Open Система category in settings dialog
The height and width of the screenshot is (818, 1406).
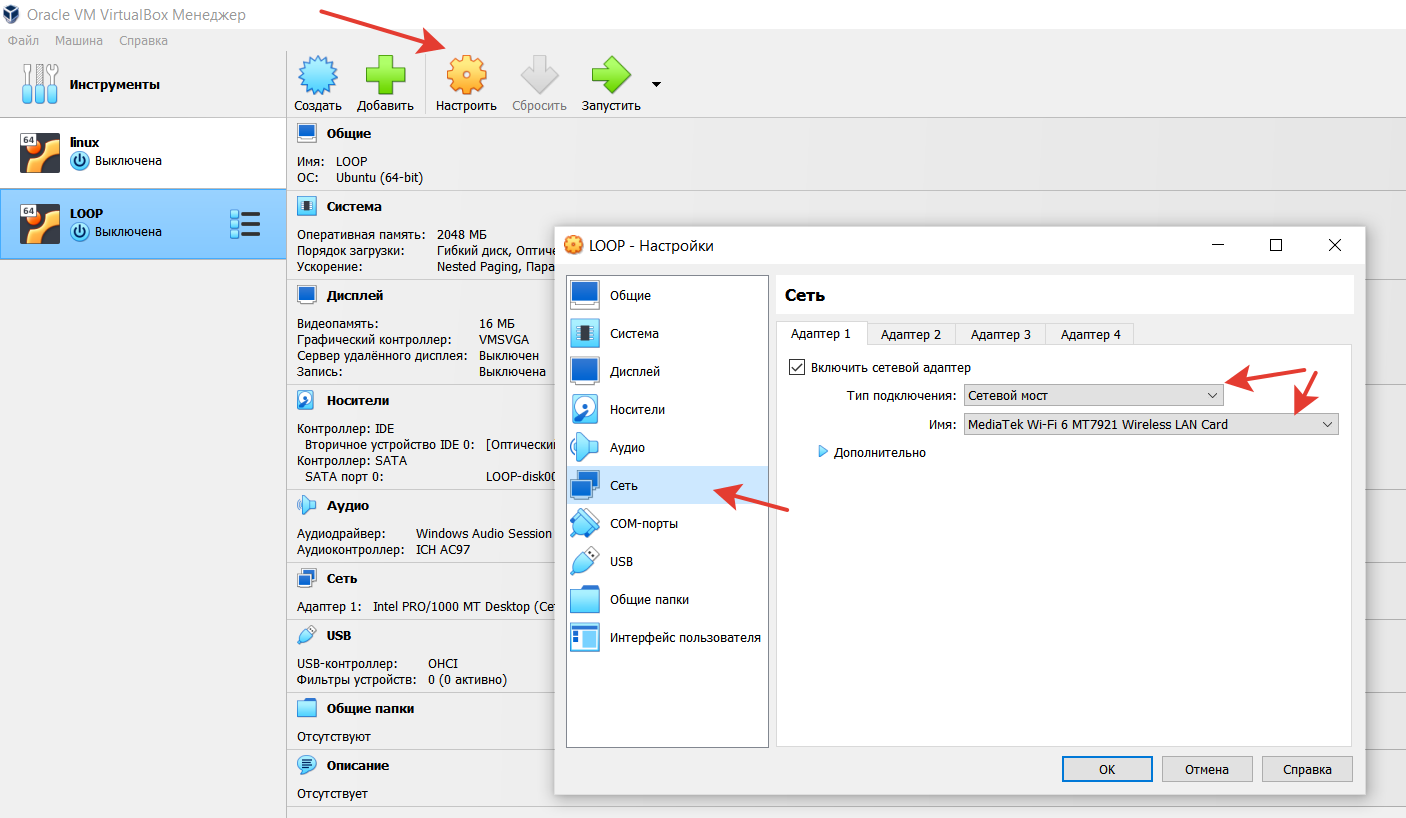(x=667, y=333)
